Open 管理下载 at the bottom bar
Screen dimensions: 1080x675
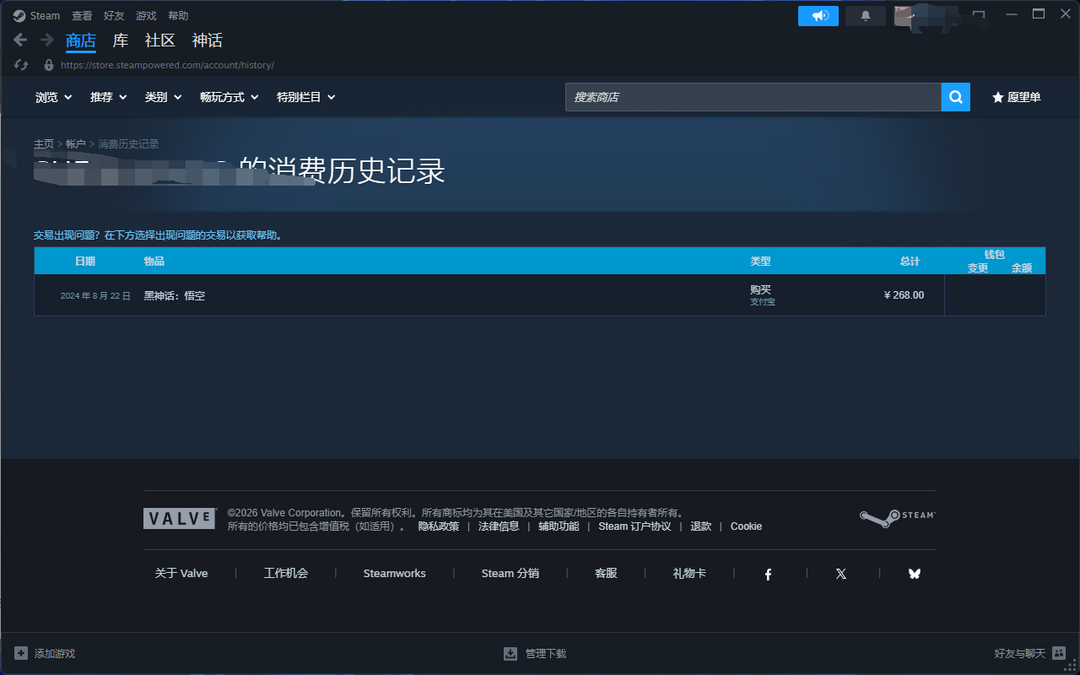[x=535, y=653]
